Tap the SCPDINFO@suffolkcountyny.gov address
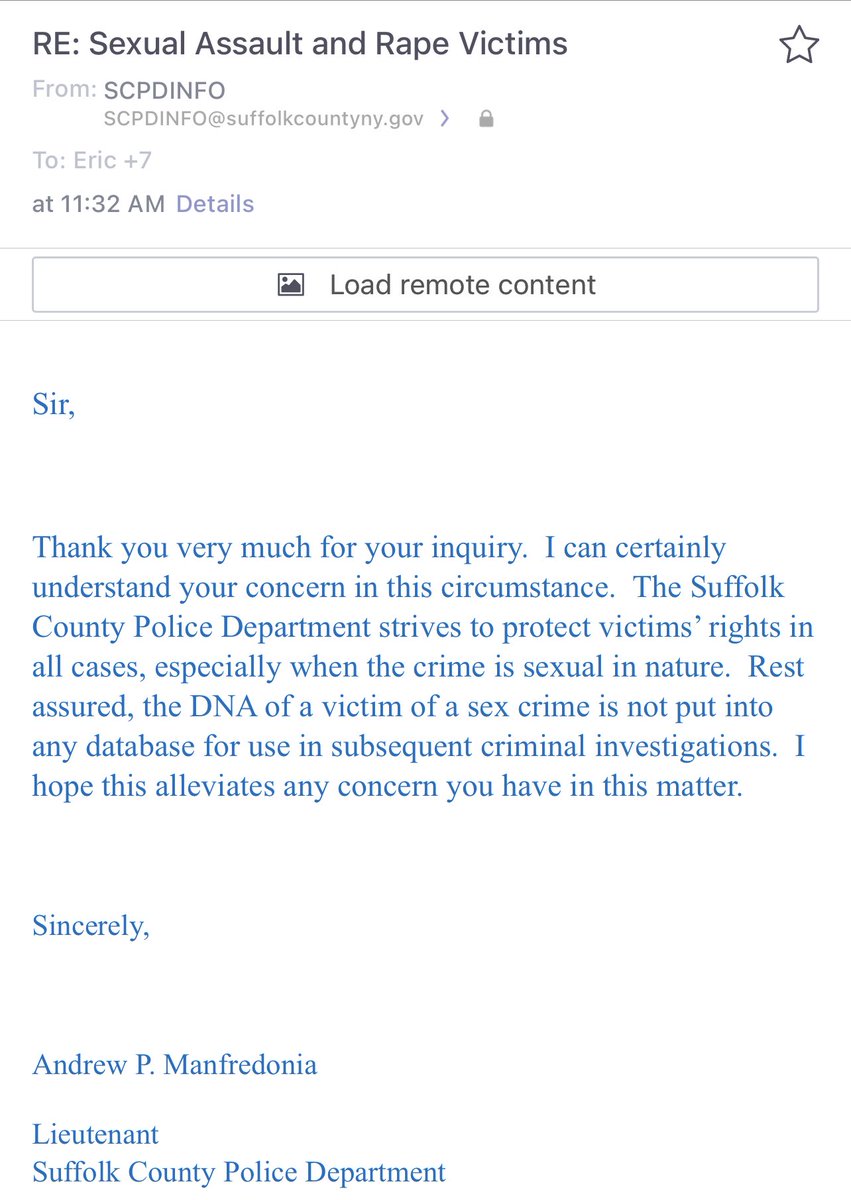Viewport: 851px width, 1200px height. tap(263, 119)
